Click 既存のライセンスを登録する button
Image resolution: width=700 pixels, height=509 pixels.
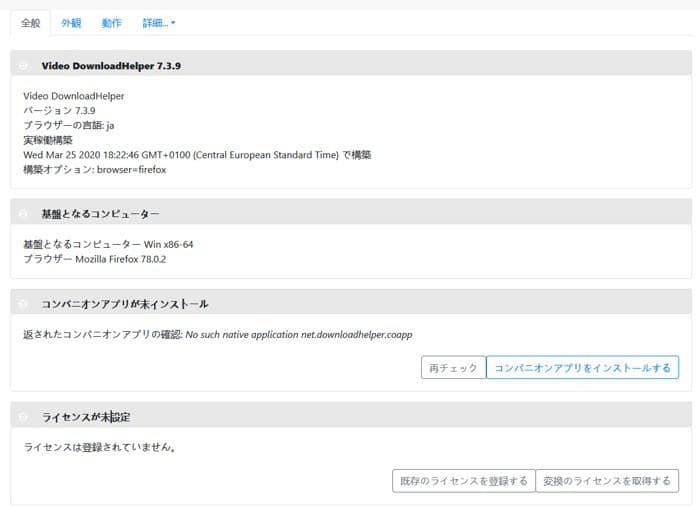[x=464, y=481]
